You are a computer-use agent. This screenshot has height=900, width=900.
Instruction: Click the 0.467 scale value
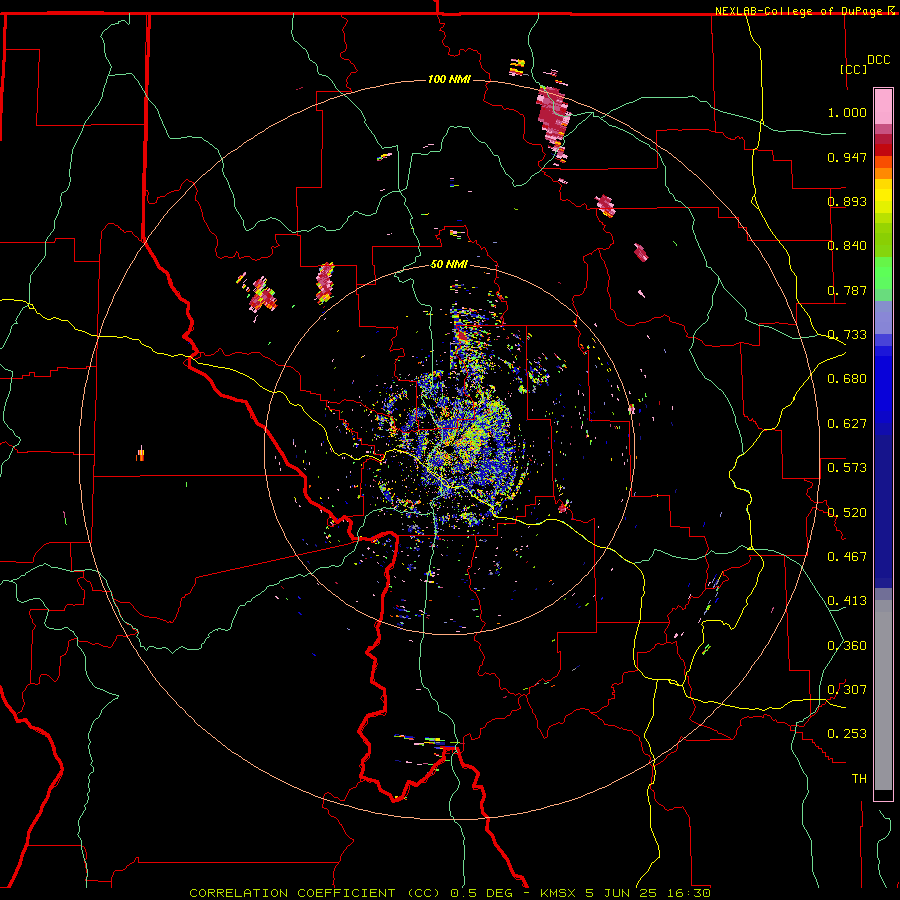point(847,557)
